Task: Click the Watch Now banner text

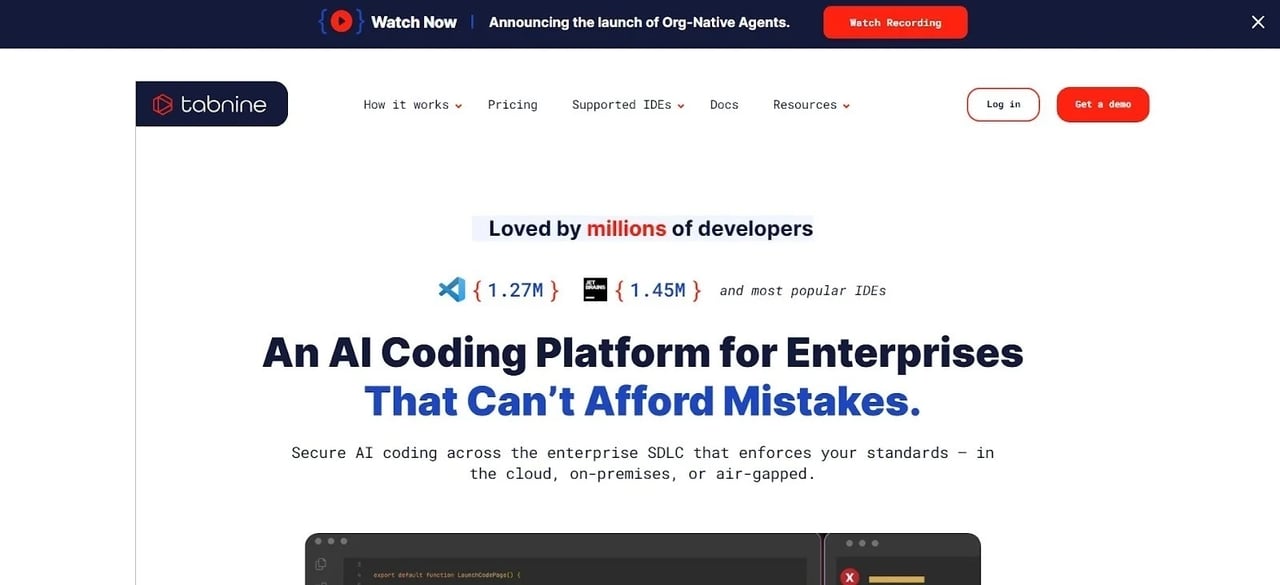Action: pos(414,22)
